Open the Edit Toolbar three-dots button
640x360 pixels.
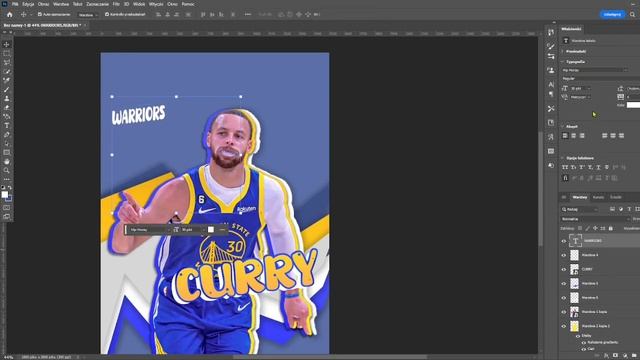tap(7, 179)
